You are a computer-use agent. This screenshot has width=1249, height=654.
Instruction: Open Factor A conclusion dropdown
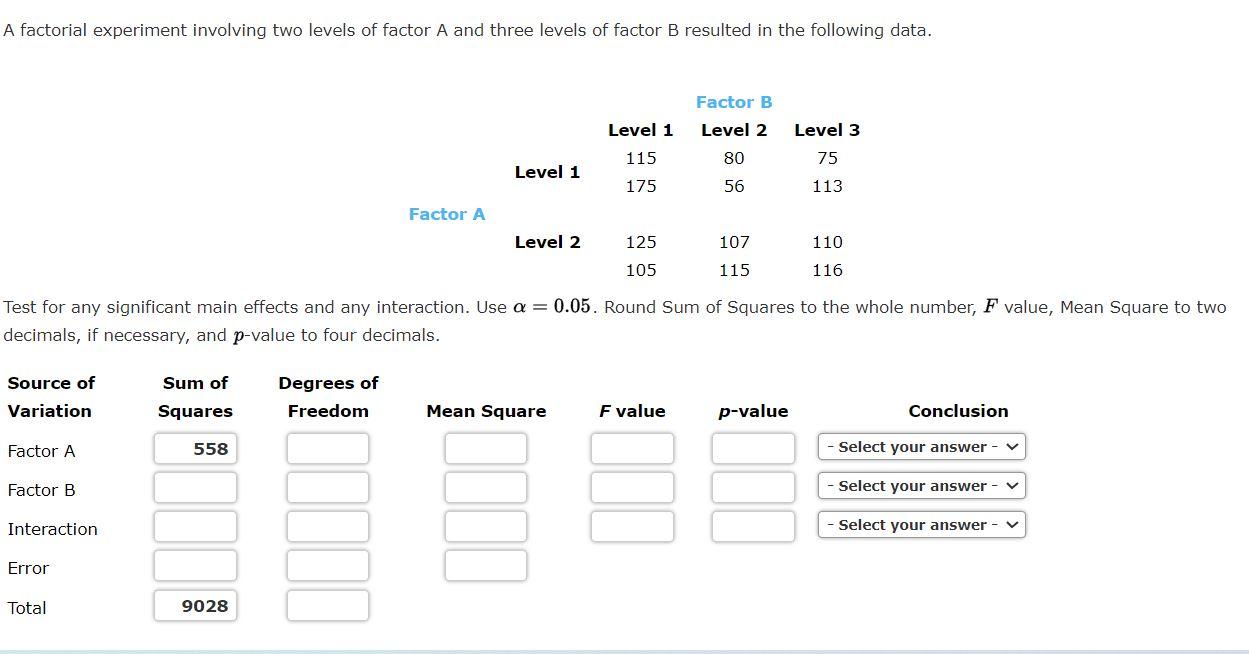[922, 447]
